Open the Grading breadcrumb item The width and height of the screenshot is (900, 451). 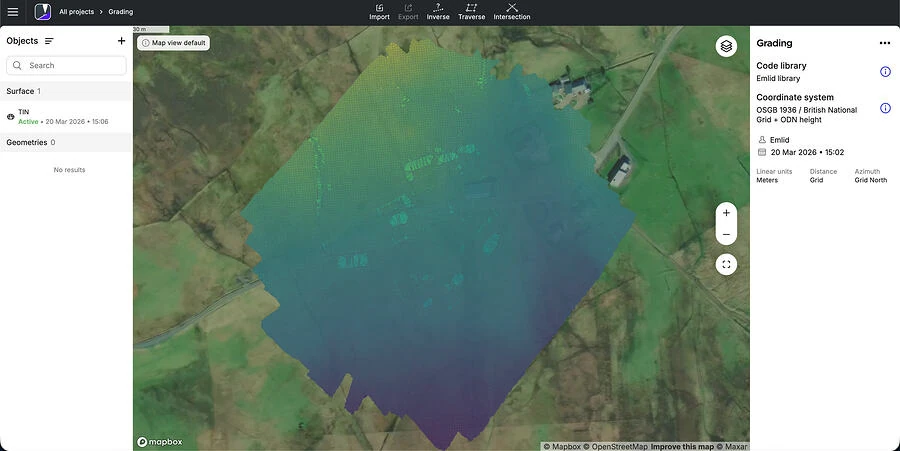(x=121, y=11)
